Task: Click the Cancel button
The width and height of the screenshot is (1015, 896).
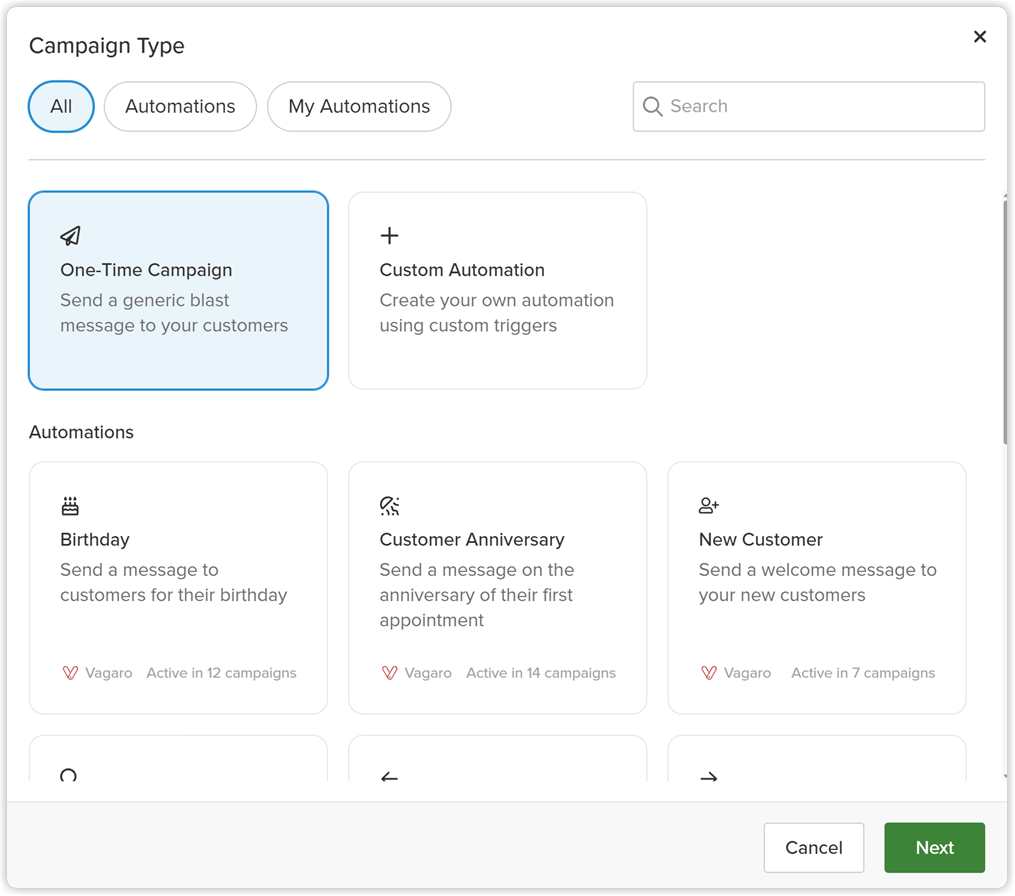Action: [x=814, y=847]
